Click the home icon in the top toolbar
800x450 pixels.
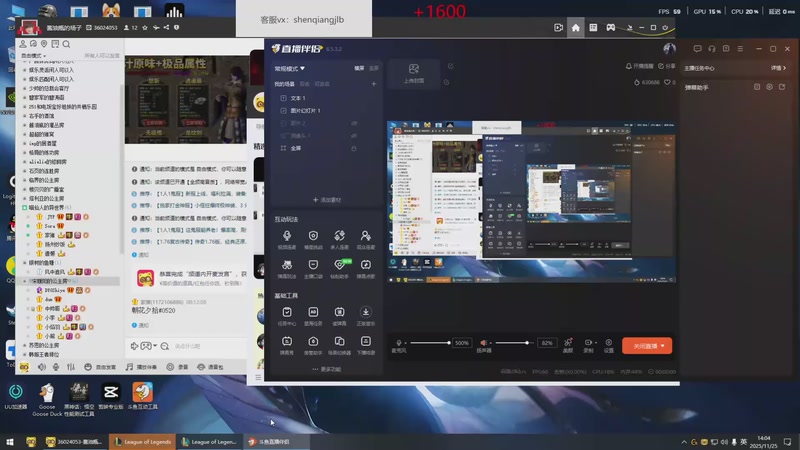576,28
